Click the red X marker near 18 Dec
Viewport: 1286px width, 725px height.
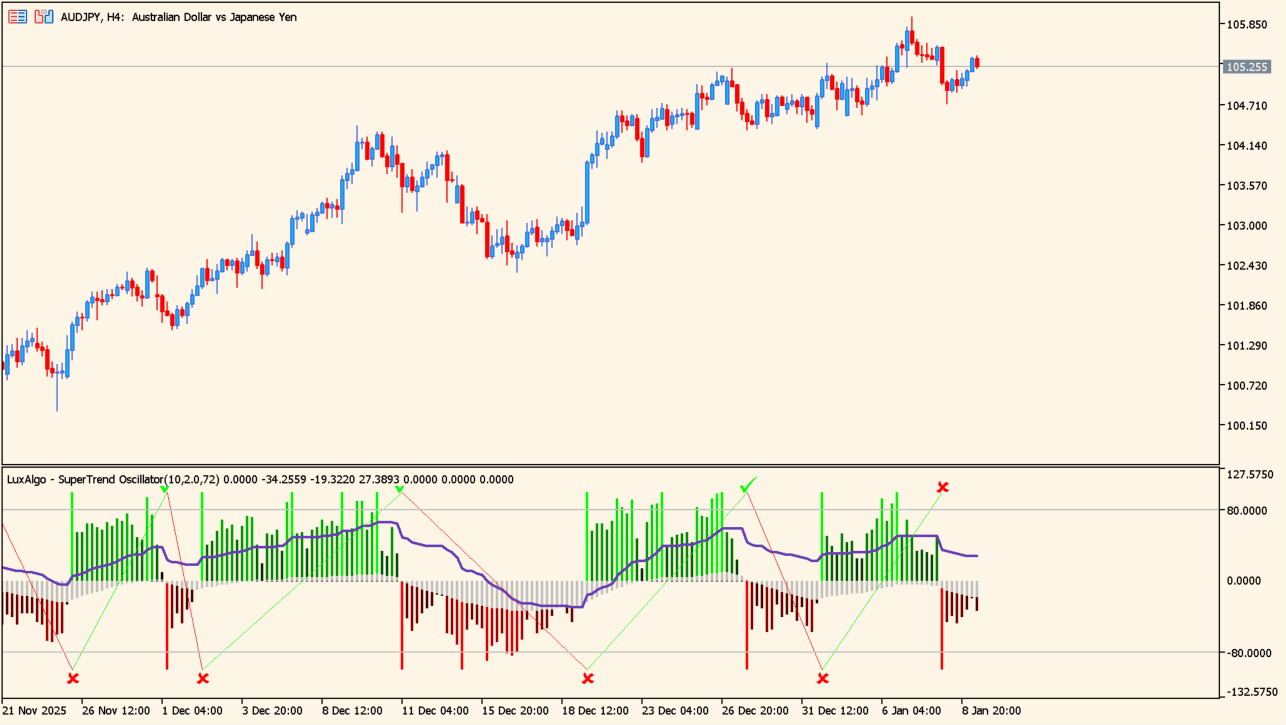tap(588, 679)
